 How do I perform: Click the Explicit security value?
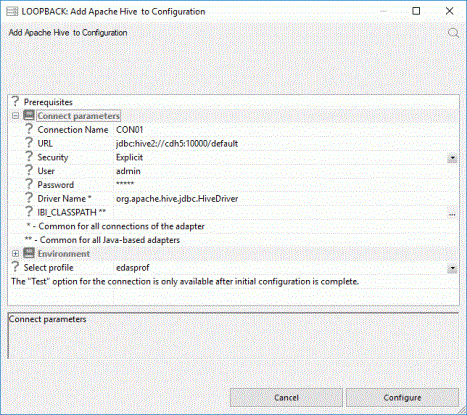click(x=129, y=157)
